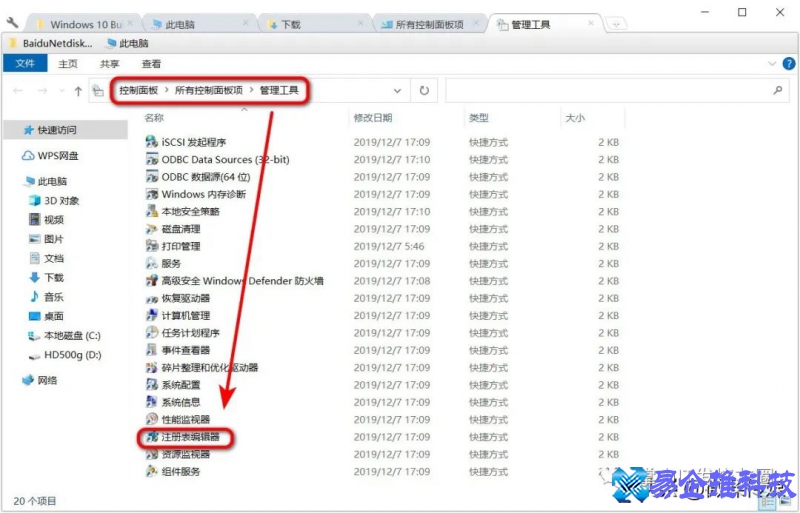Click the 系统信息 icon
Viewport: 800px width, 513px height.
pyautogui.click(x=152, y=402)
